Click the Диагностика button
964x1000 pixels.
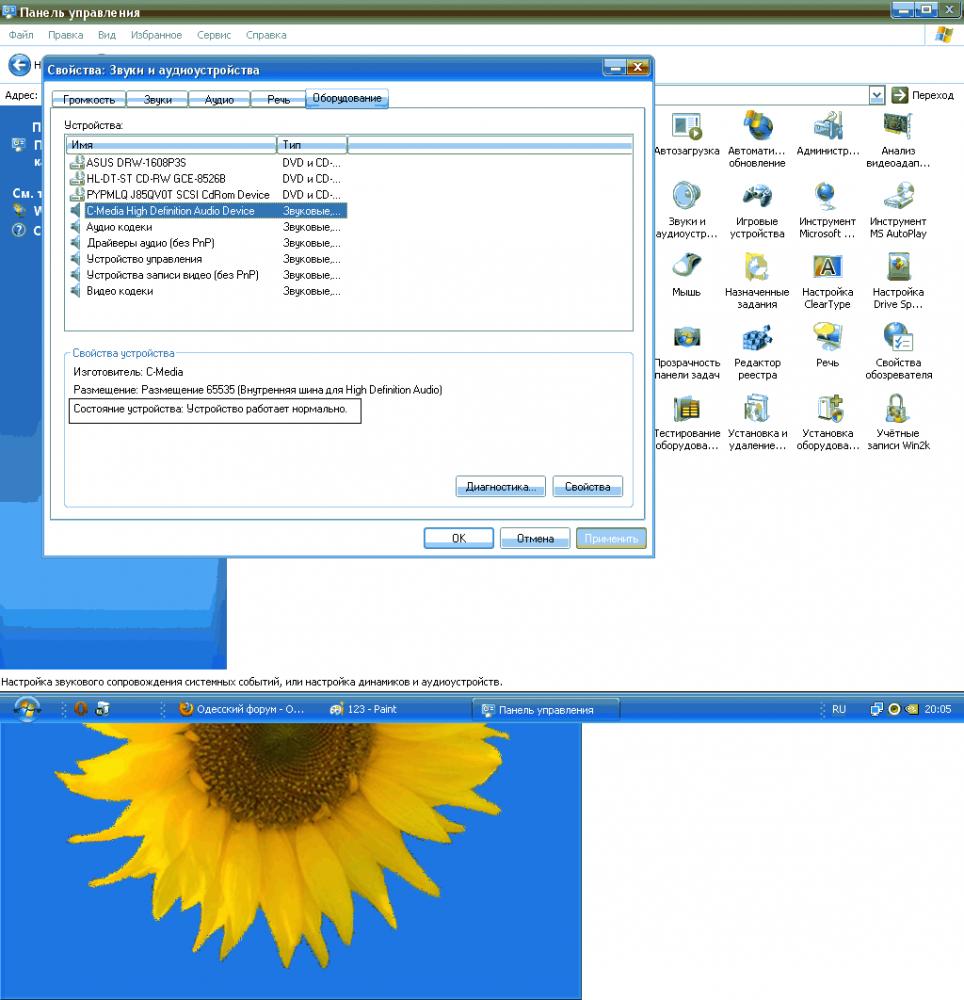[x=500, y=487]
